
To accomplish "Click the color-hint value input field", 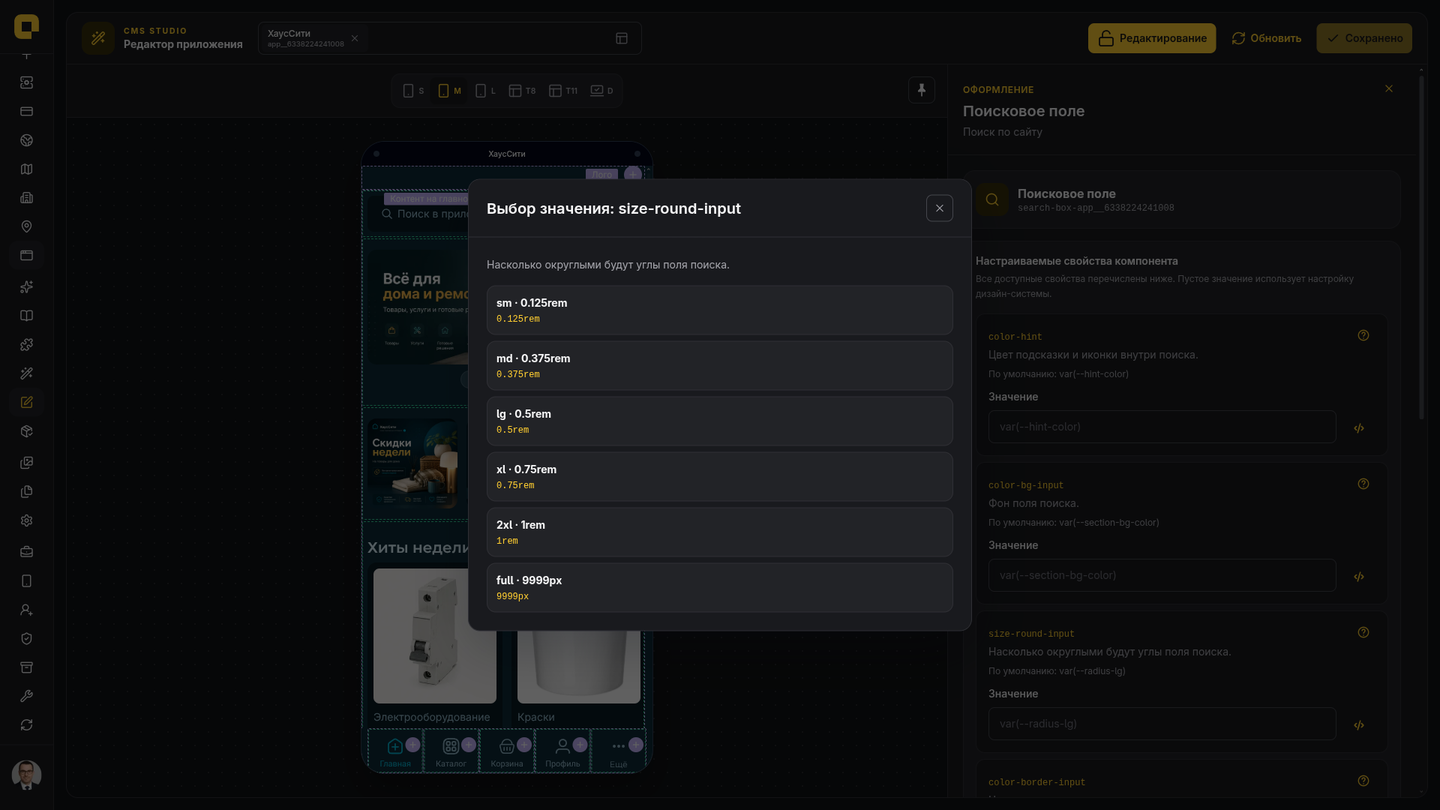I will 1162,427.
